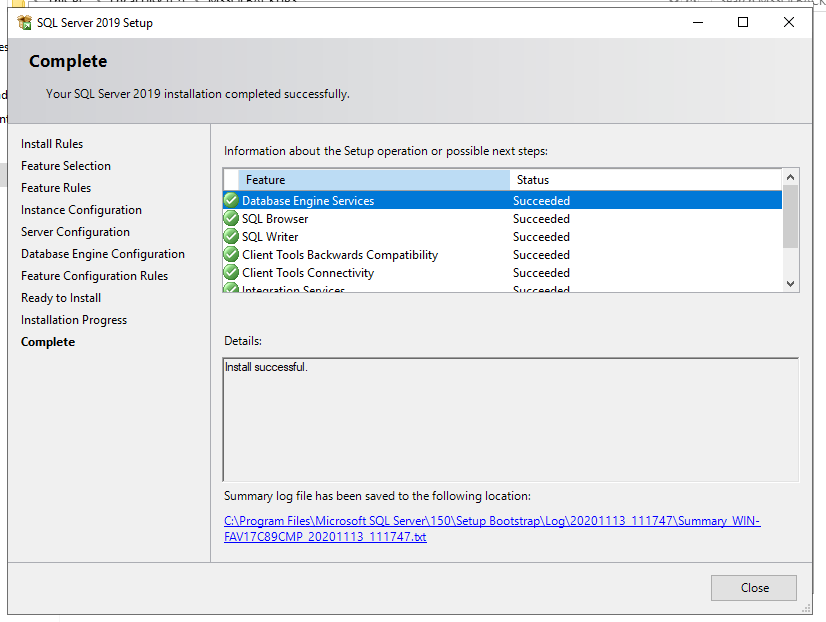The width and height of the screenshot is (826, 622).
Task: Click the Feature Rules step
Action: [56, 188]
